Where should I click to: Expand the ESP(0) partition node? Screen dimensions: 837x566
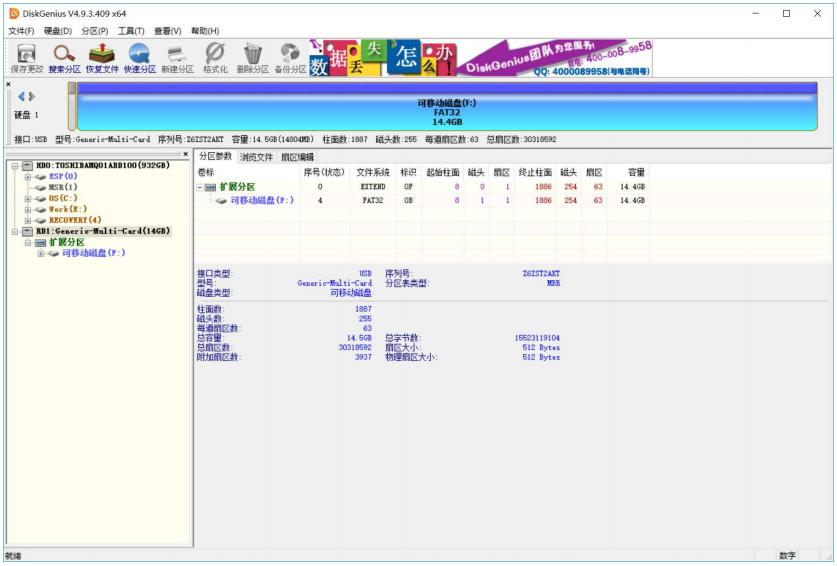(x=28, y=177)
